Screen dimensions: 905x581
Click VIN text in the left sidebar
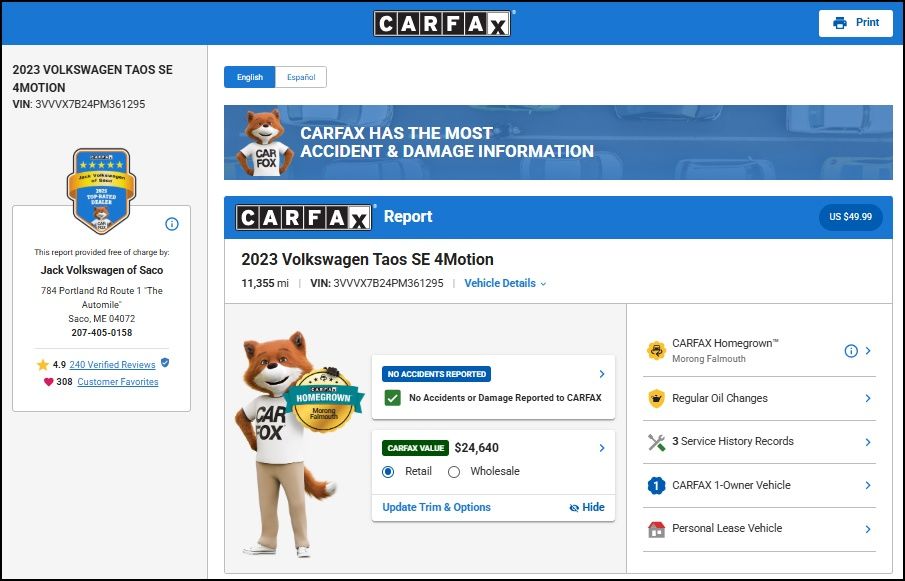pyautogui.click(x=78, y=104)
